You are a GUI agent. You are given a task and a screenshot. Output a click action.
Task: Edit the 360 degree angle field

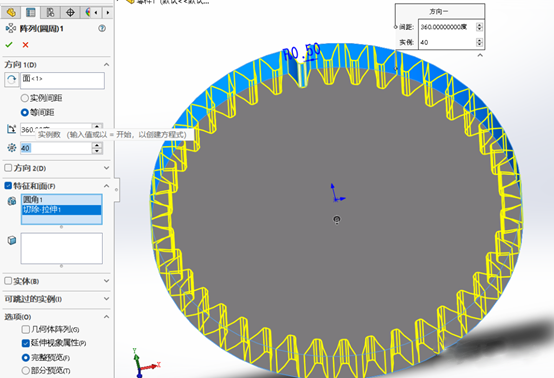pos(56,129)
